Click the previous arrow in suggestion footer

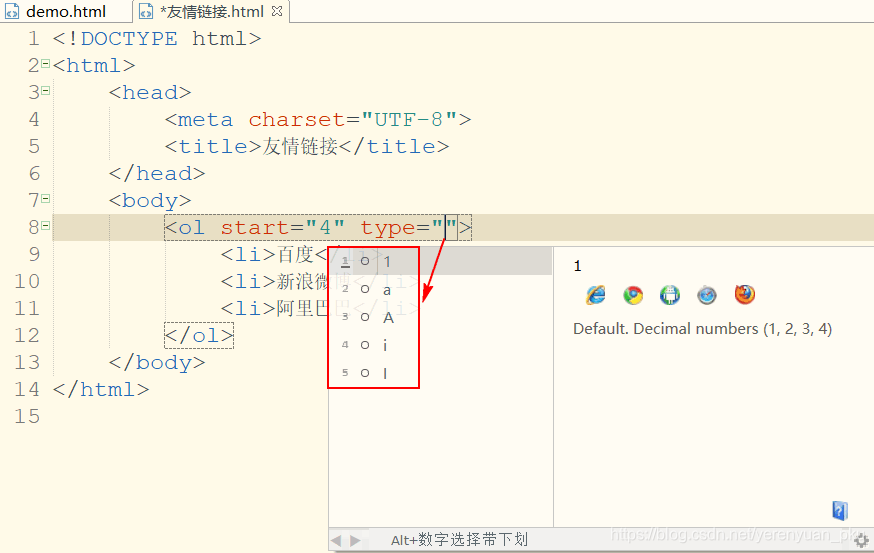pos(336,540)
